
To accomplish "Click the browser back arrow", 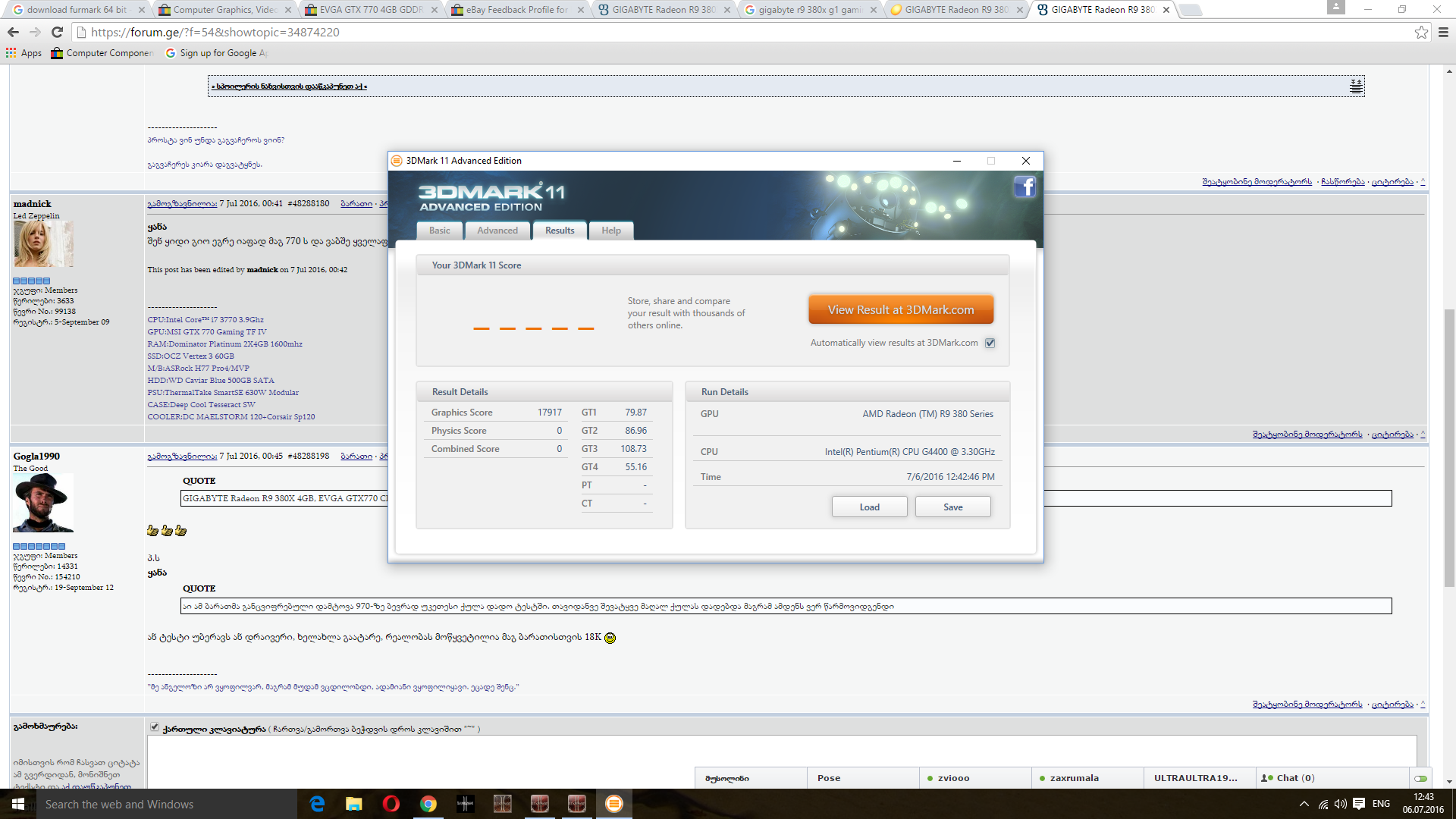I will pos(13,32).
